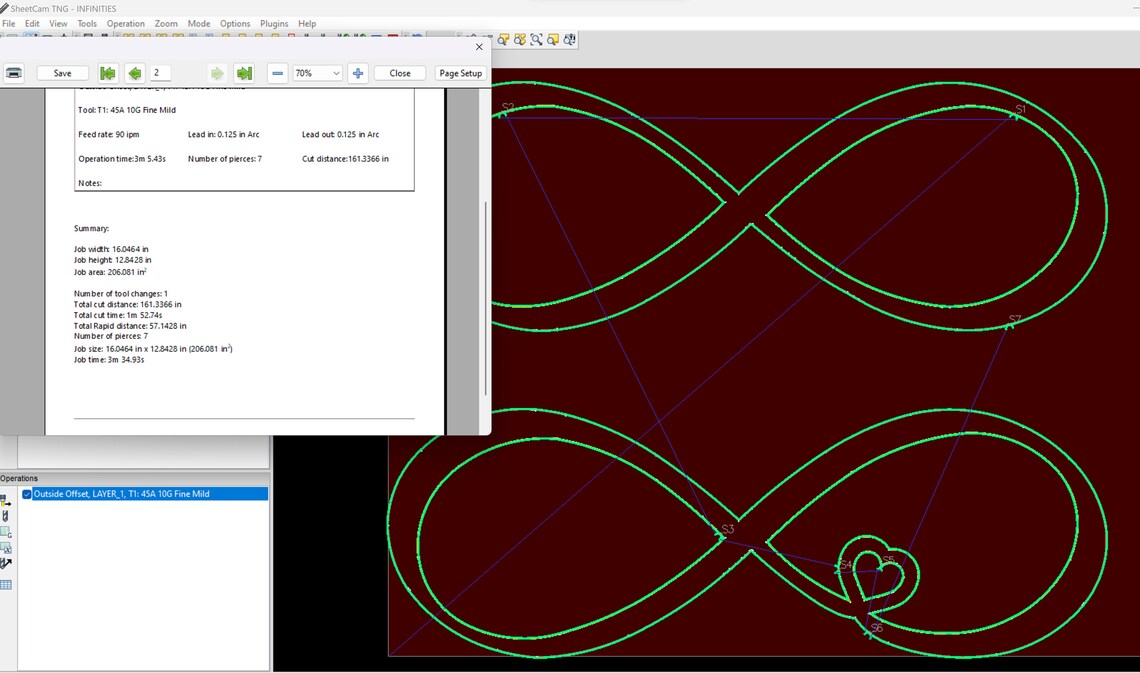Jump to first page using green arrow icon

pos(108,72)
